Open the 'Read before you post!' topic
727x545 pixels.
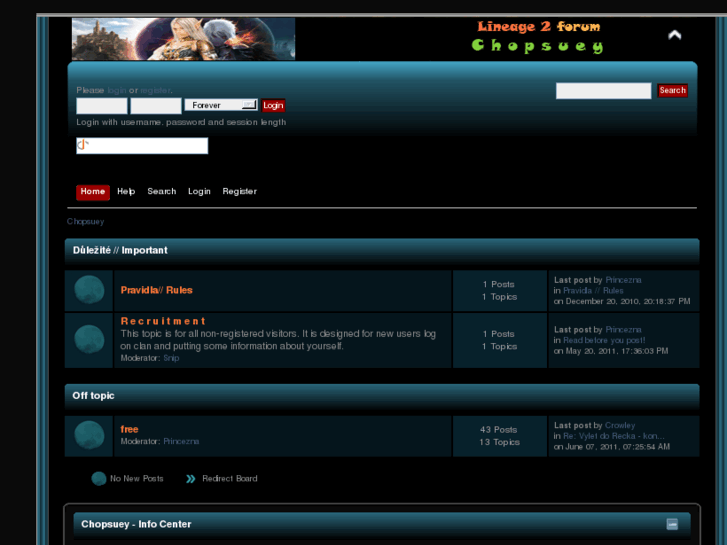(x=604, y=340)
